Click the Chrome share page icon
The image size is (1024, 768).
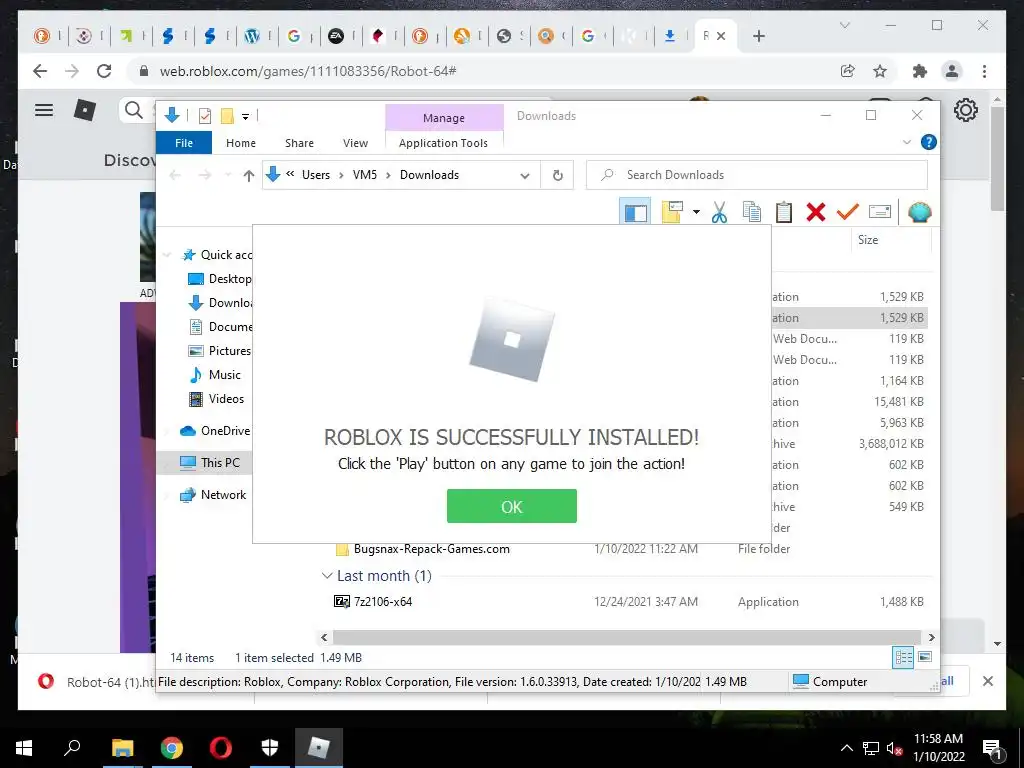tap(848, 71)
